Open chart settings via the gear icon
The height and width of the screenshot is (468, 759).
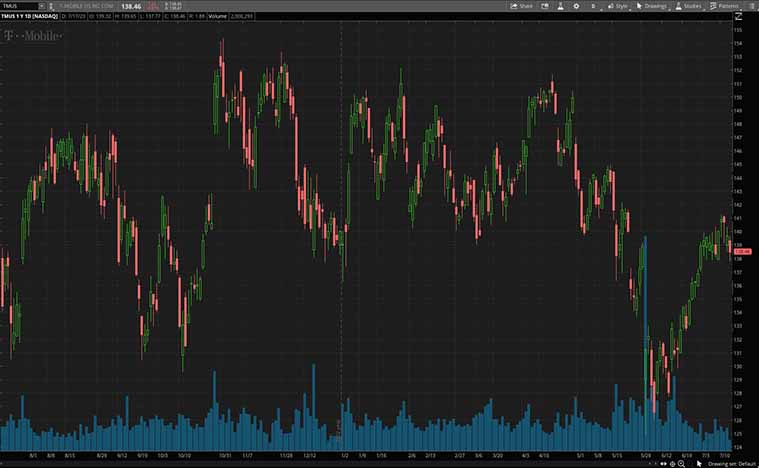click(576, 6)
